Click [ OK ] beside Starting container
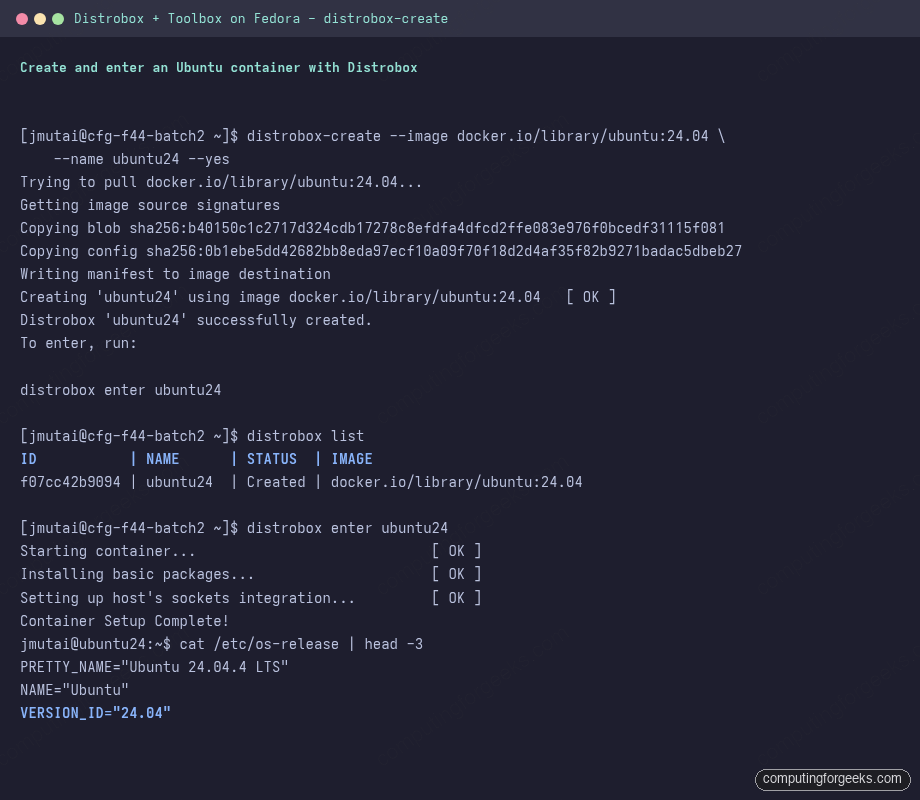920x800 pixels. pyautogui.click(x=456, y=551)
